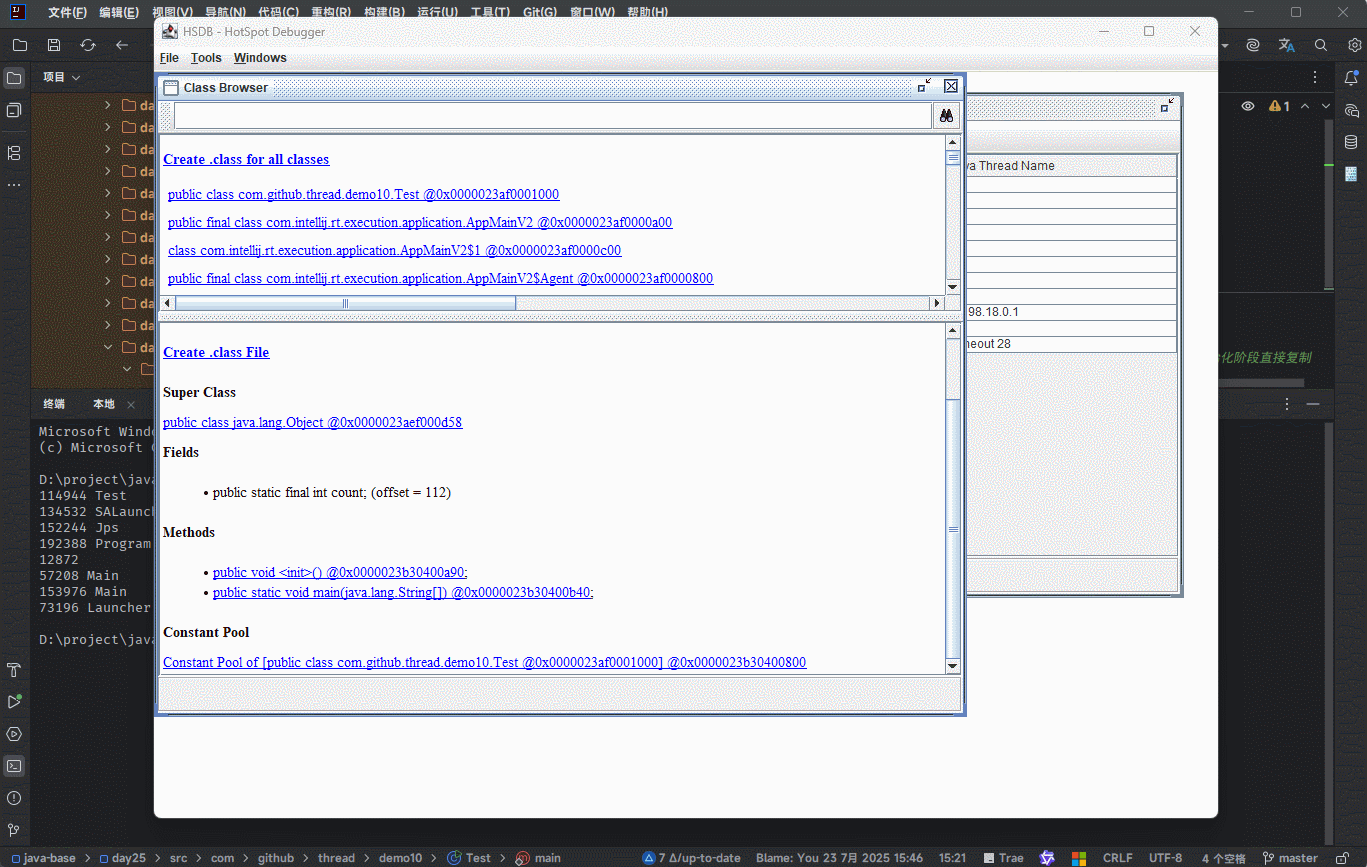Open the Tools menu in HSDB
1367x867 pixels.
coord(206,58)
